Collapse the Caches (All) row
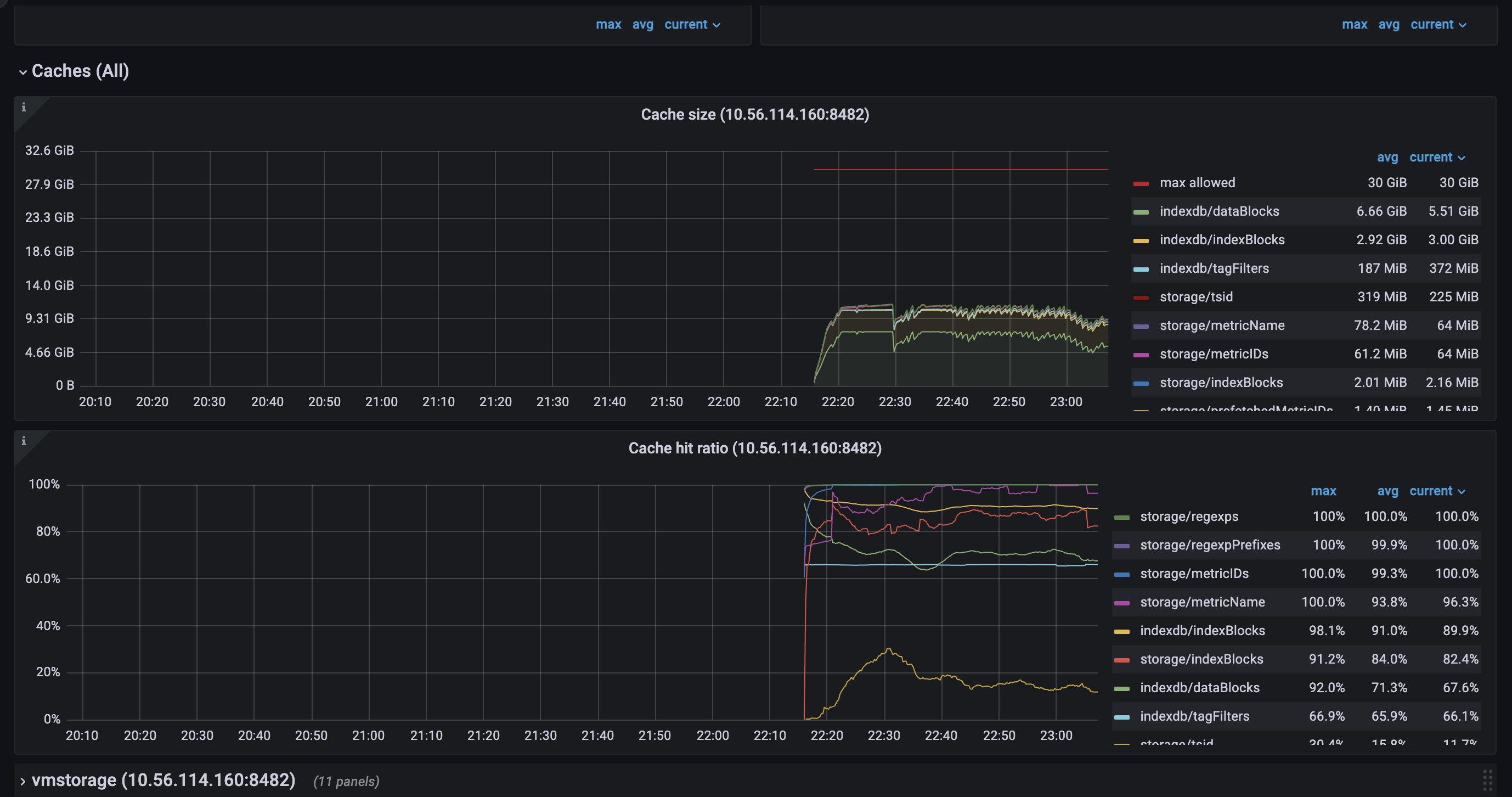Viewport: 1512px width, 797px height. tap(23, 72)
